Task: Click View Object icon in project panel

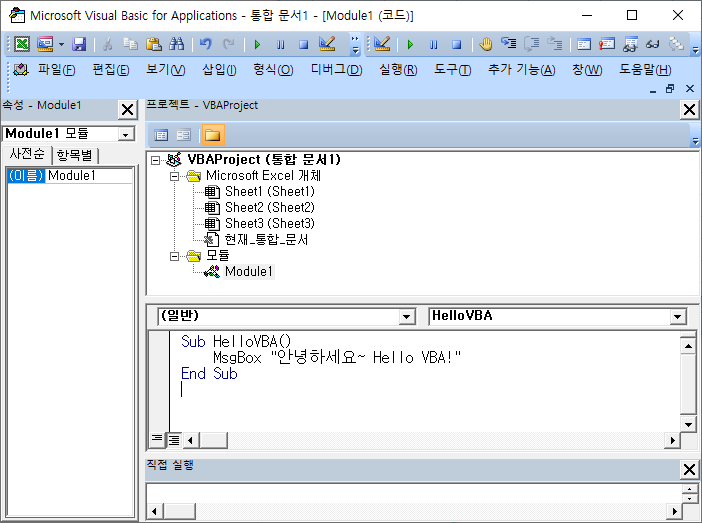Action: pos(184,135)
